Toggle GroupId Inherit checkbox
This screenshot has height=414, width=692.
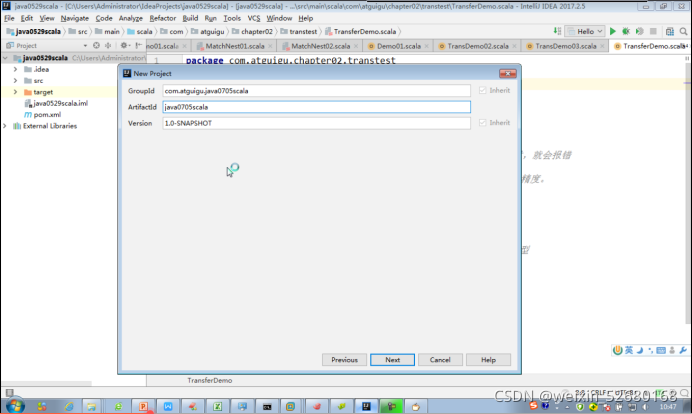[x=482, y=90]
